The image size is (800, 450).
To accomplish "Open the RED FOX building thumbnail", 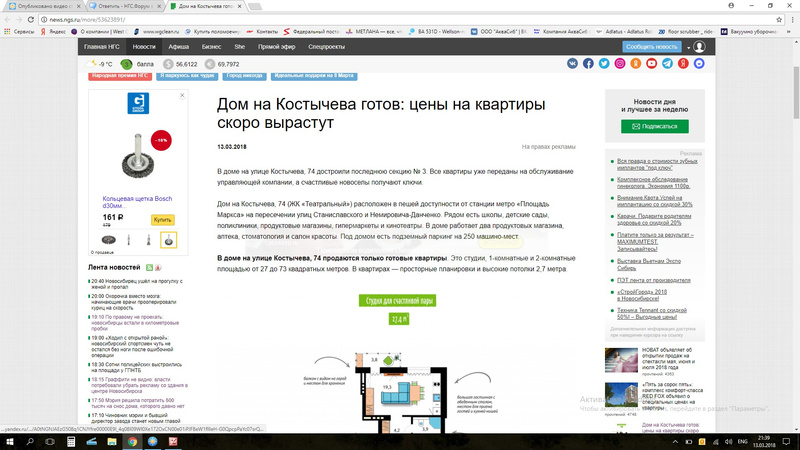I will pyautogui.click(x=621, y=395).
